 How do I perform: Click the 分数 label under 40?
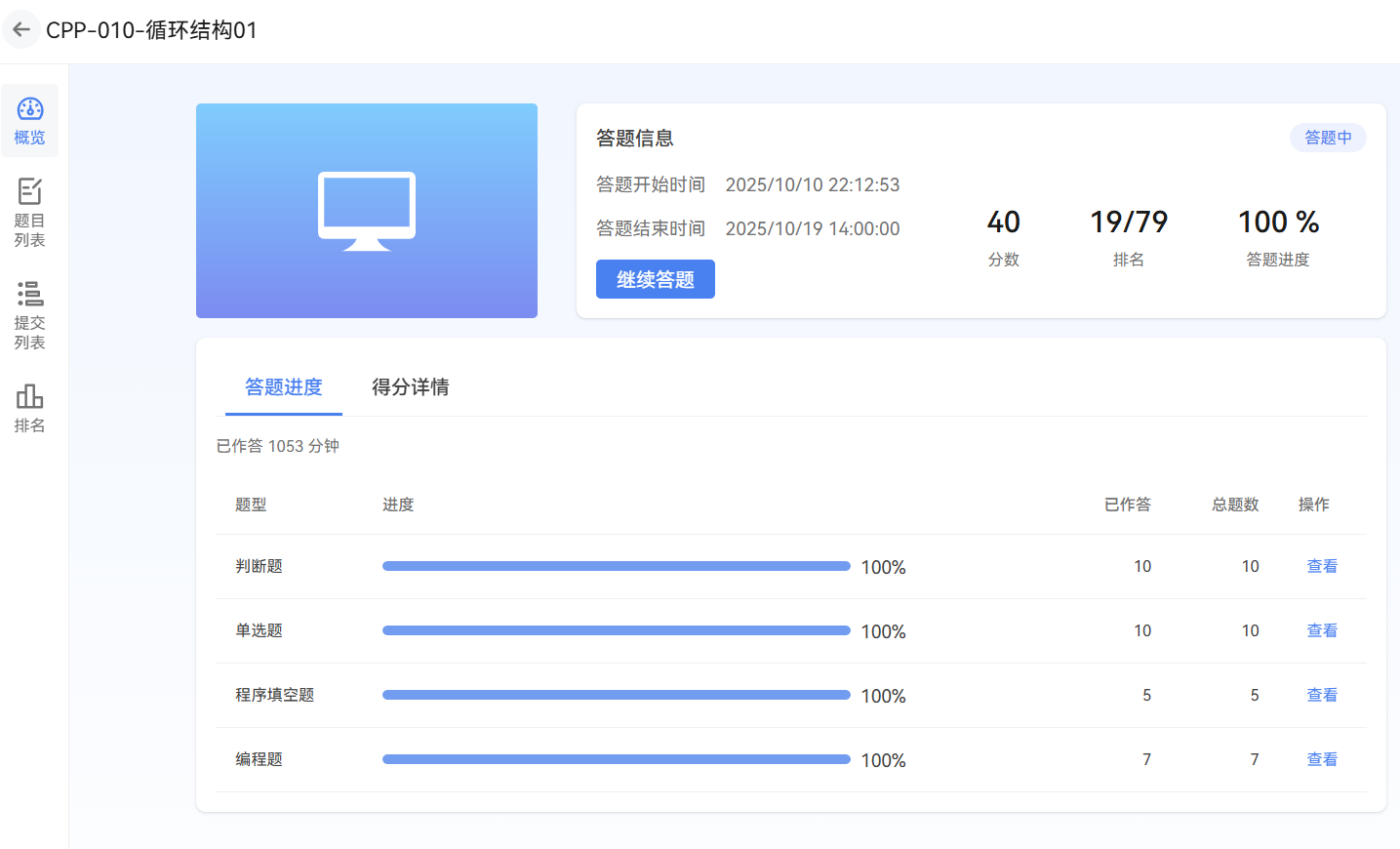(1004, 260)
